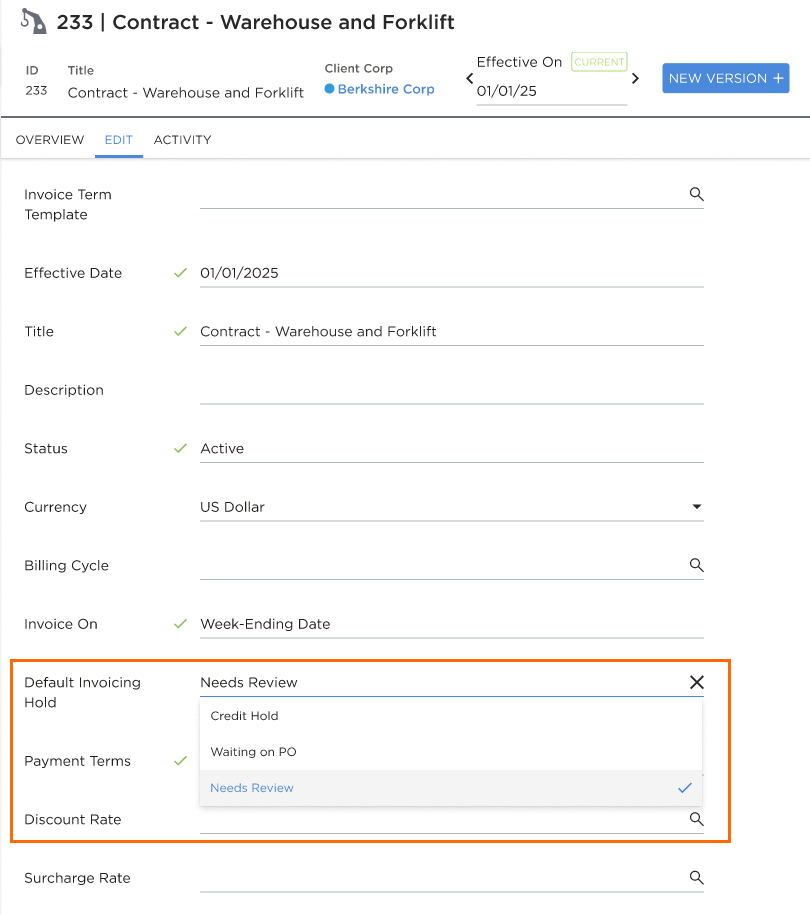
Task: Go to next effective version arrow
Action: click(x=636, y=78)
